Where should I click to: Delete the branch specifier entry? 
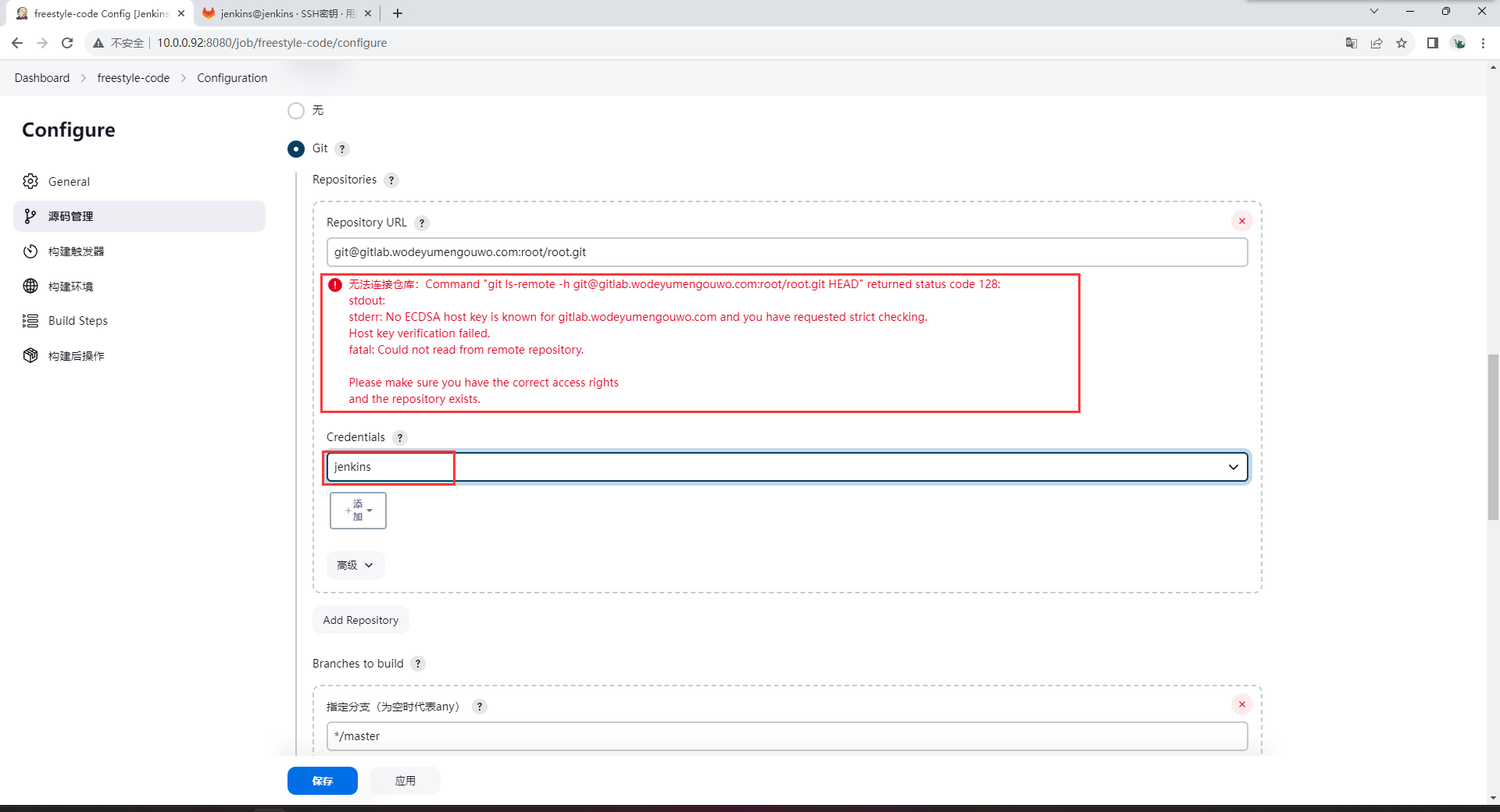click(x=1242, y=704)
